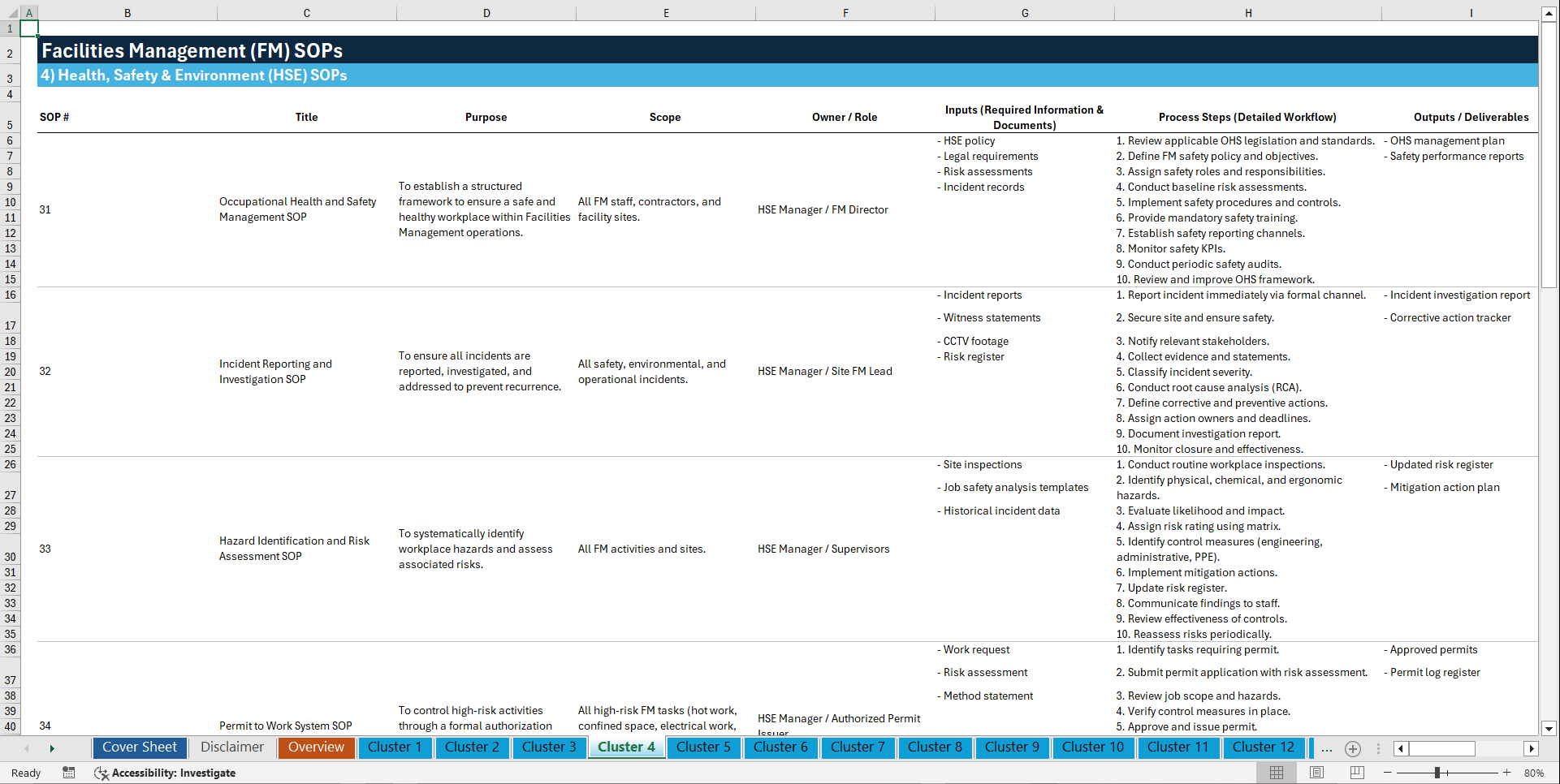Switch to the Cluster 7 sheet tab
Image resolution: width=1560 pixels, height=784 pixels.
(858, 747)
